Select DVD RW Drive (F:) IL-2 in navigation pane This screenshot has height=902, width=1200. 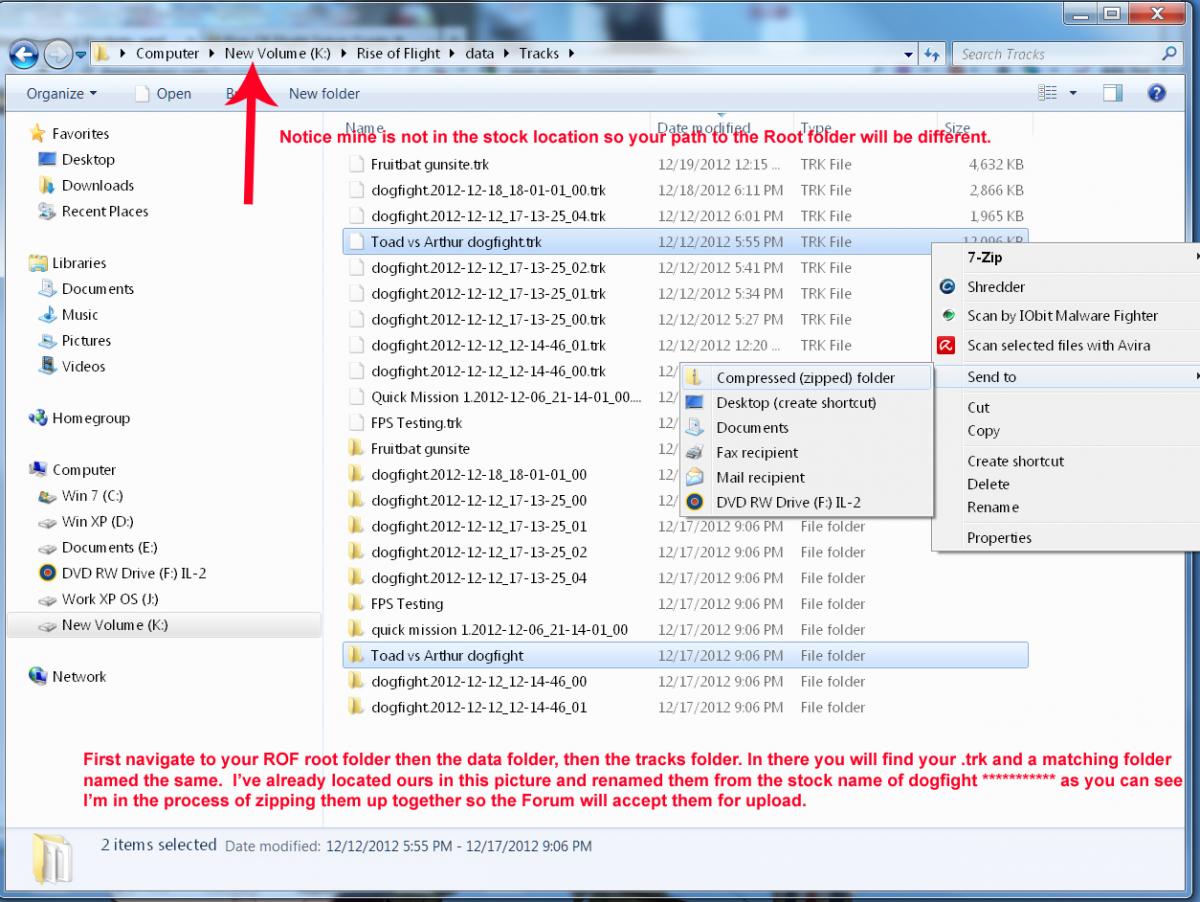point(134,573)
